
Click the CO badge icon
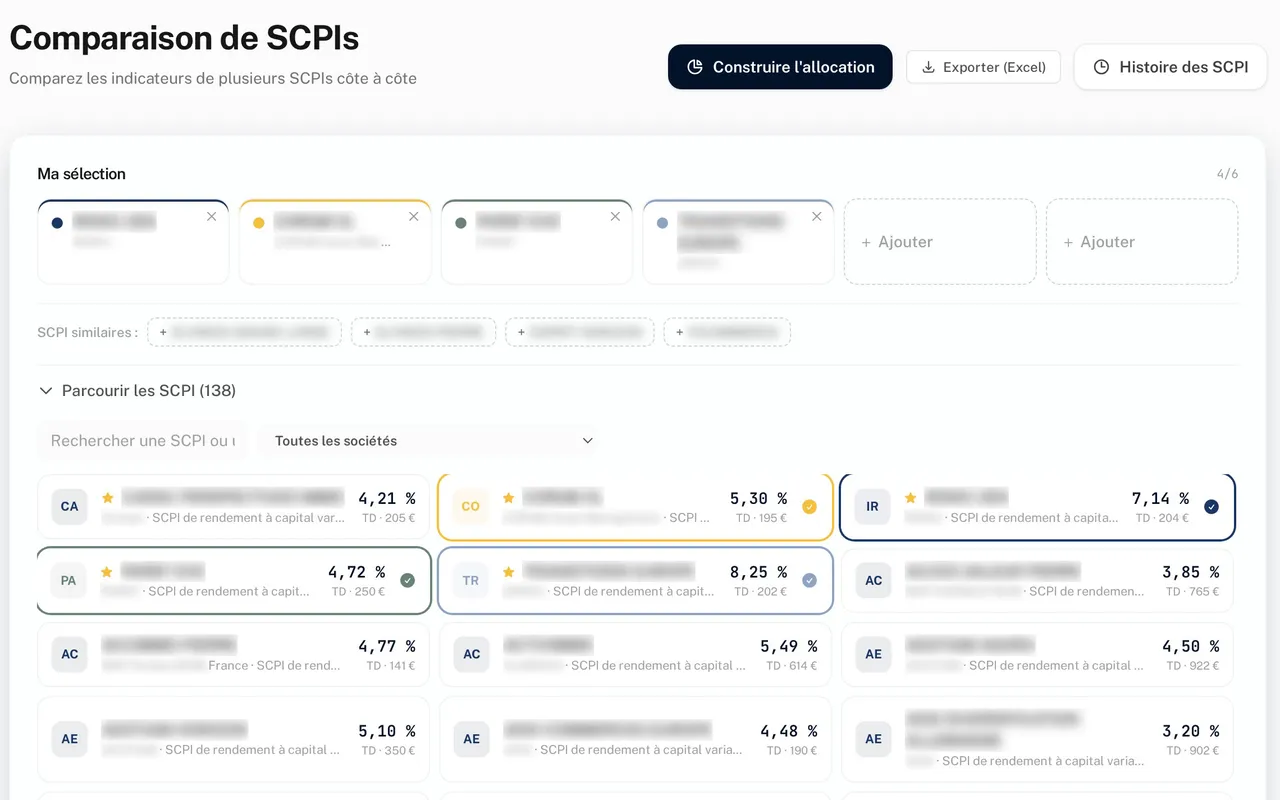[x=471, y=506]
